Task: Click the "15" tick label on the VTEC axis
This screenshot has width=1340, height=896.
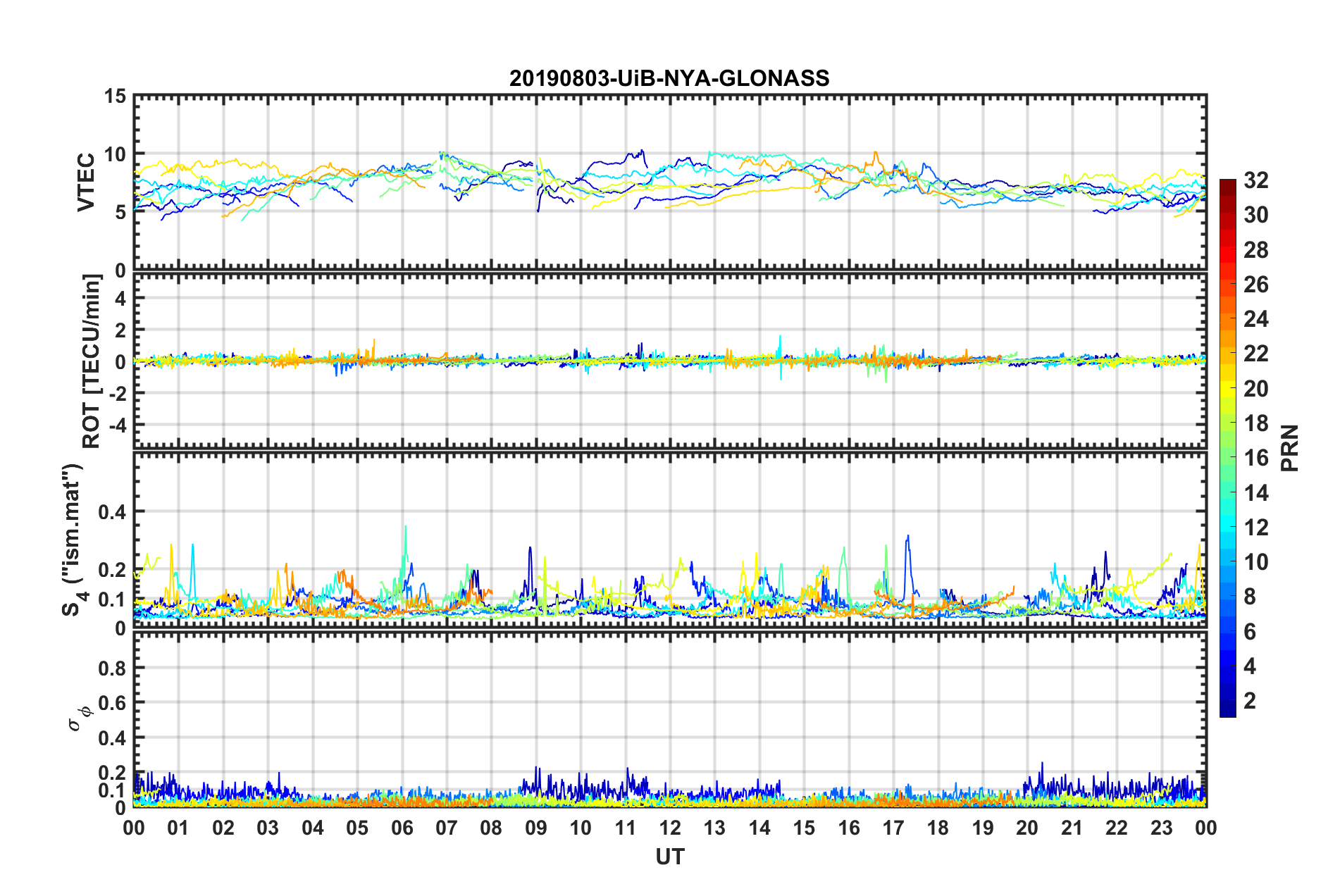Action: click(x=115, y=96)
